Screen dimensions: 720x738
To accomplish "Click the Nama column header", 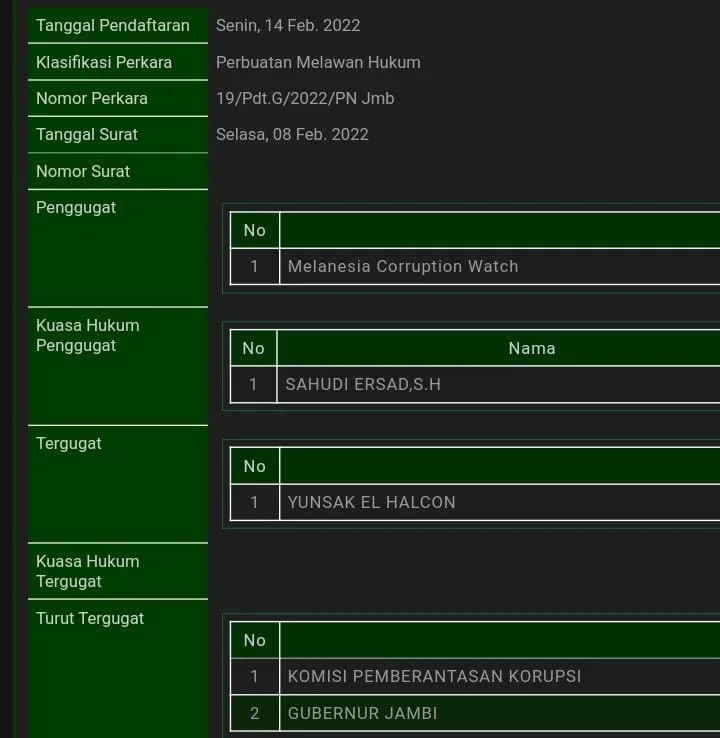I will 531,348.
